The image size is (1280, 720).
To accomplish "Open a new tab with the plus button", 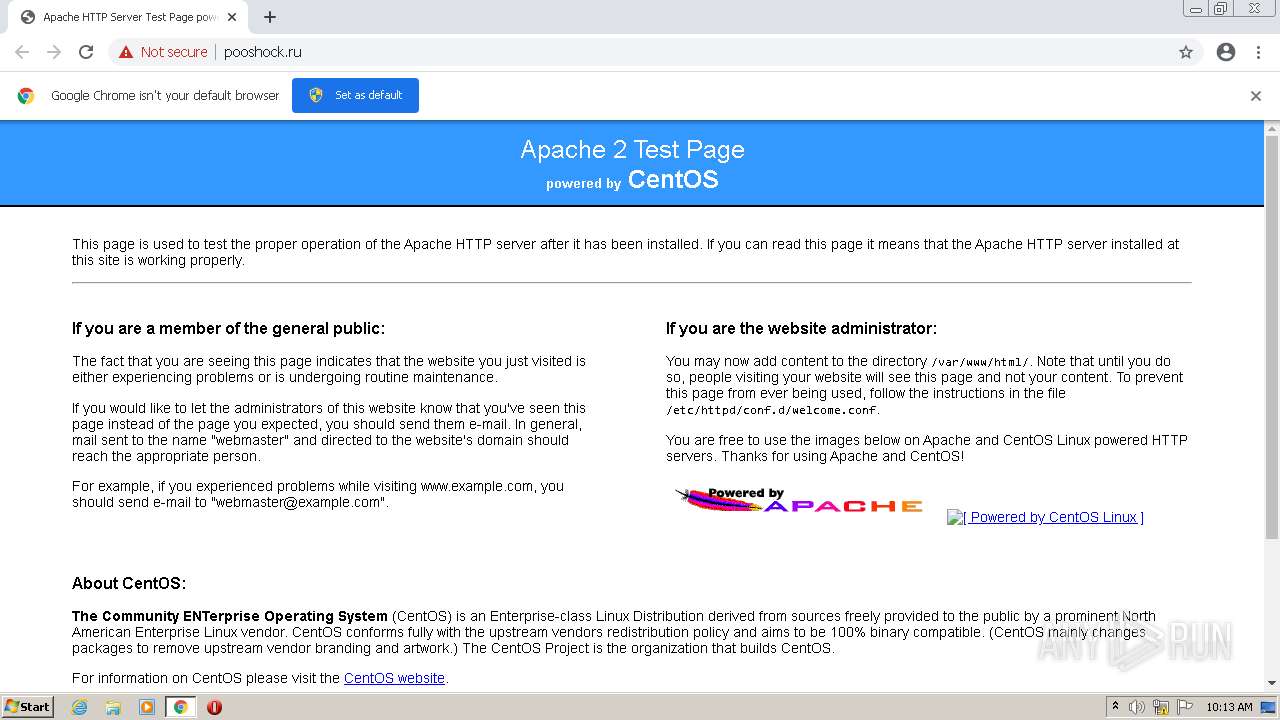I will pyautogui.click(x=270, y=17).
